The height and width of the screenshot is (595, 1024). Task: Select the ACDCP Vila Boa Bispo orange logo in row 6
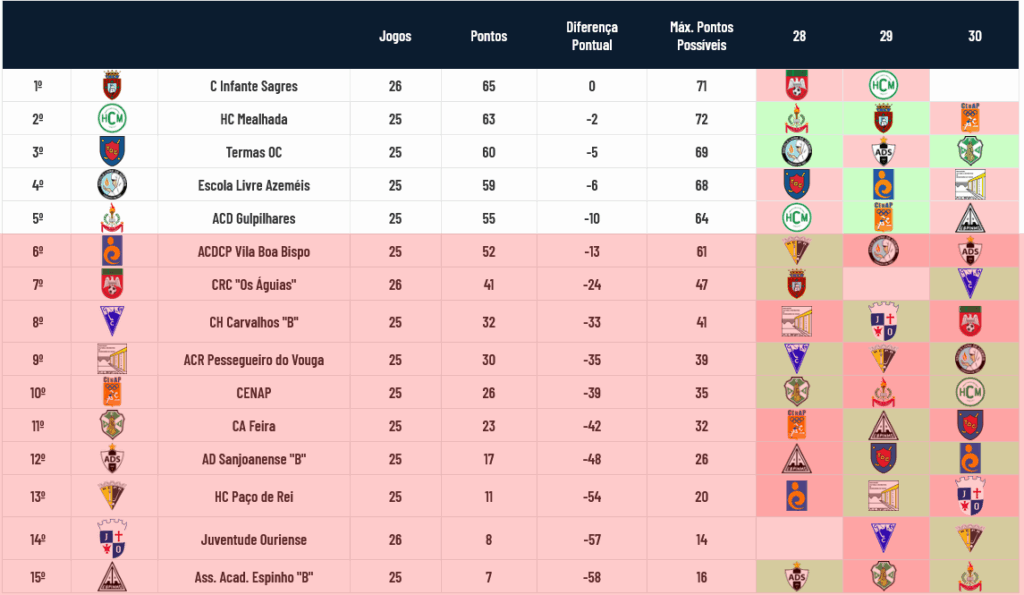coord(112,251)
